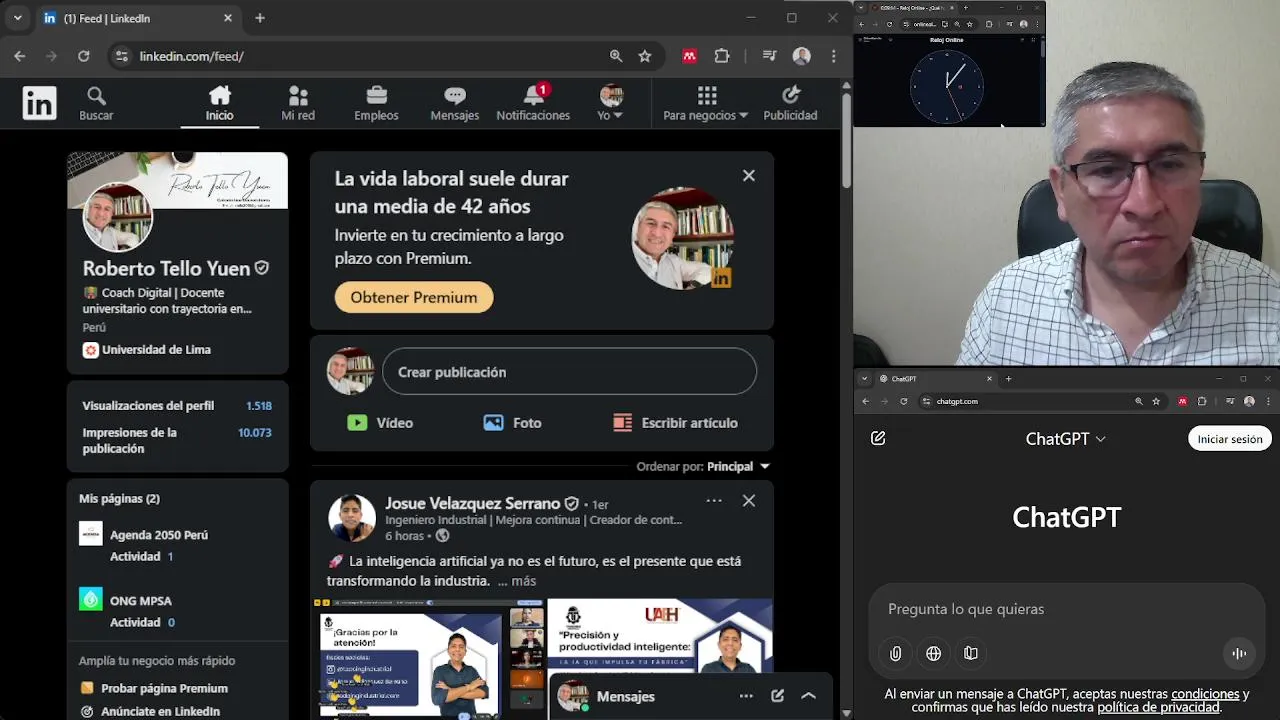Screen dimensions: 1280x720
Task: Open Ordenar por Principal dropdown
Action: click(x=703, y=466)
